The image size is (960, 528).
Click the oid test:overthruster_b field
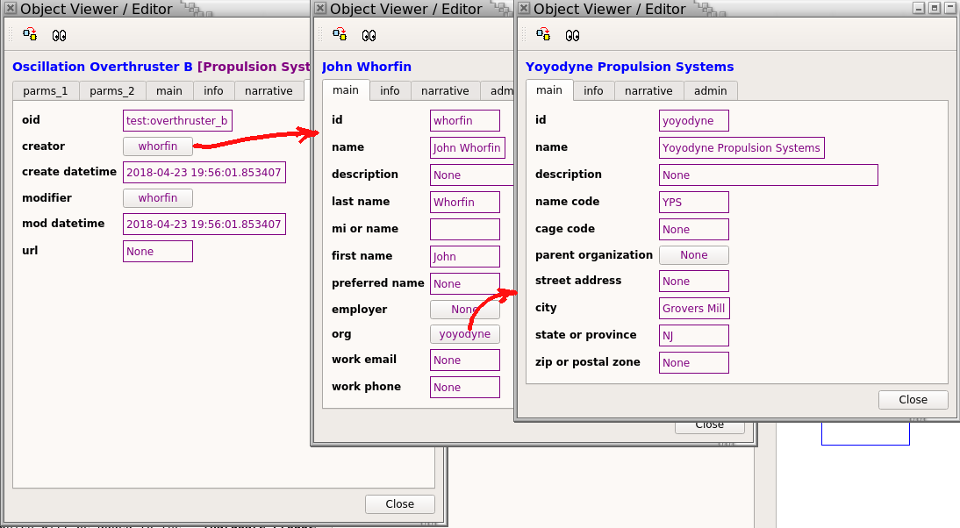(178, 121)
